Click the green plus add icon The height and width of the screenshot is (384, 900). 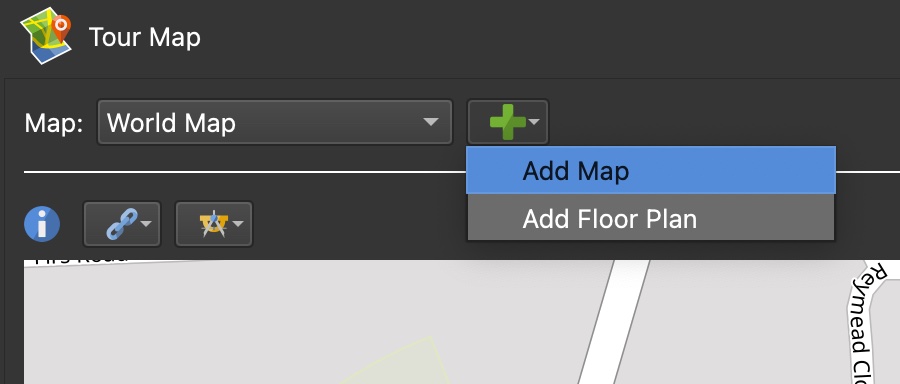[x=507, y=122]
